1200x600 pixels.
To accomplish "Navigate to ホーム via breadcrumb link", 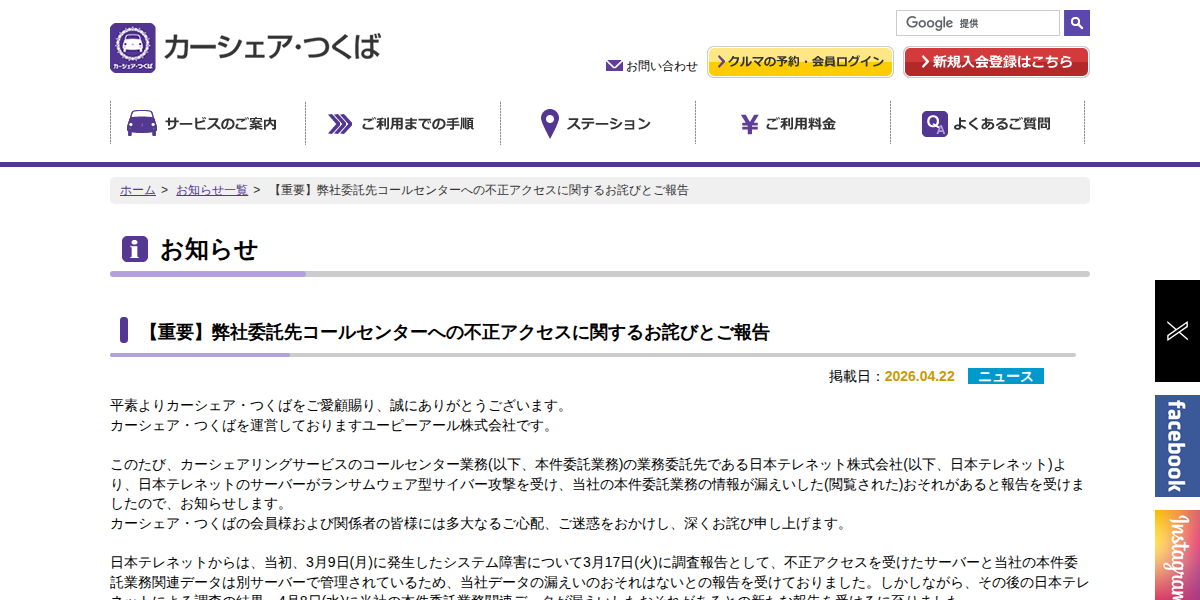I will [136, 189].
